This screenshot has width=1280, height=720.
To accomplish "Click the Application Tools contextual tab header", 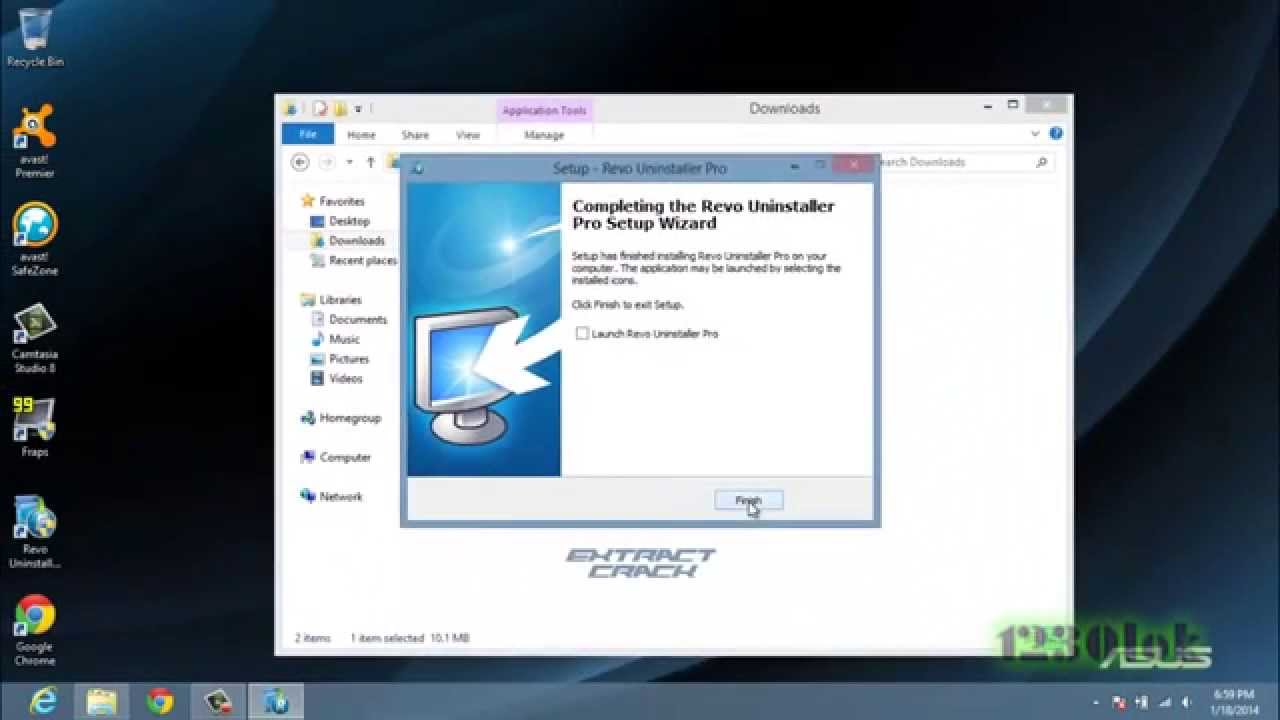I will pos(544,111).
